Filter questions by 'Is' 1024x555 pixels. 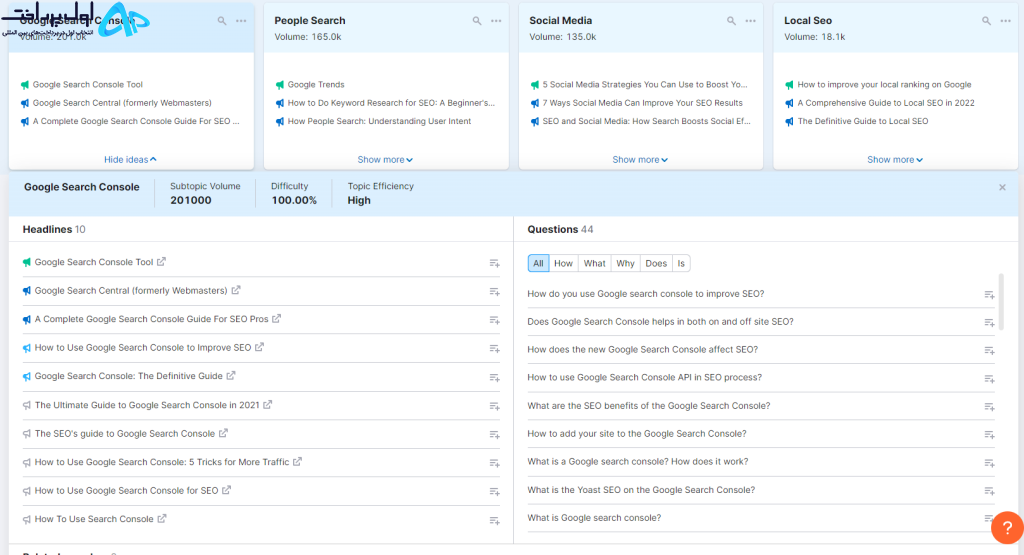point(681,263)
